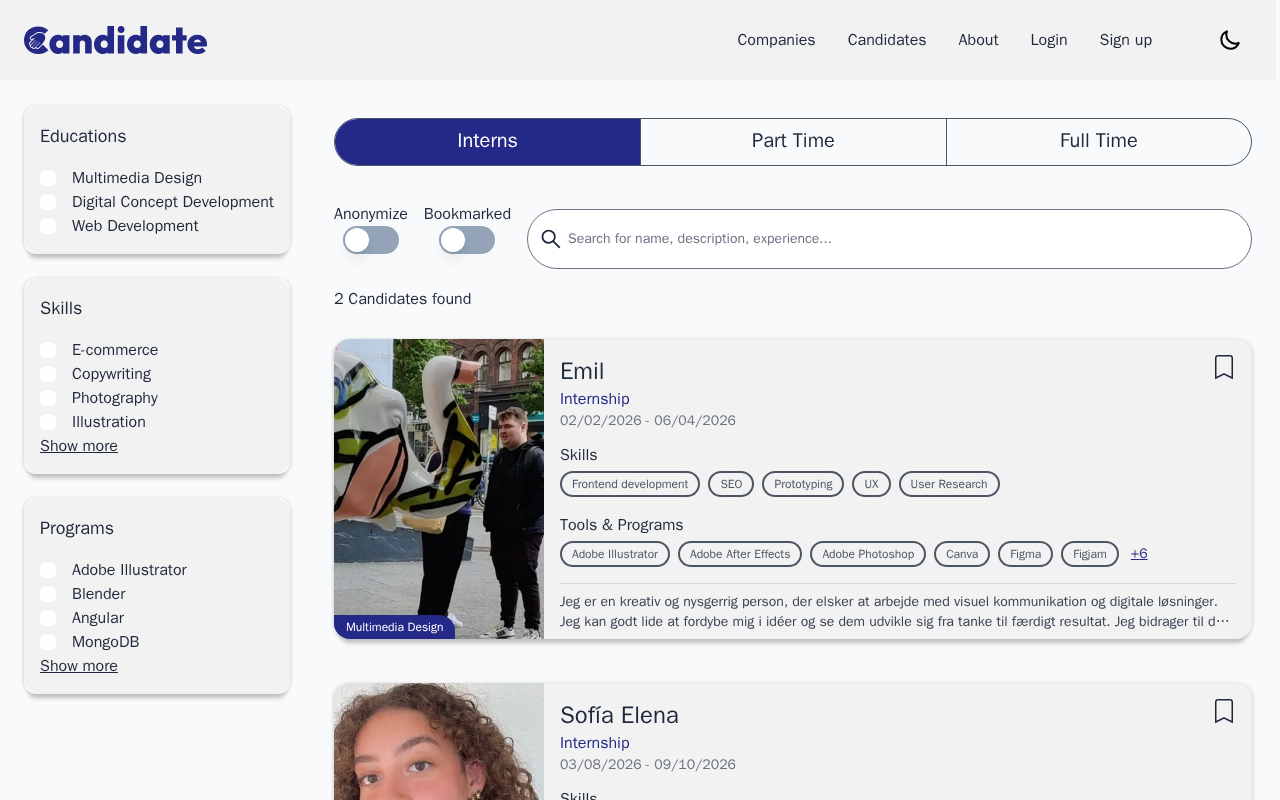
Task: Click the Programs panel heading
Action: click(x=77, y=528)
